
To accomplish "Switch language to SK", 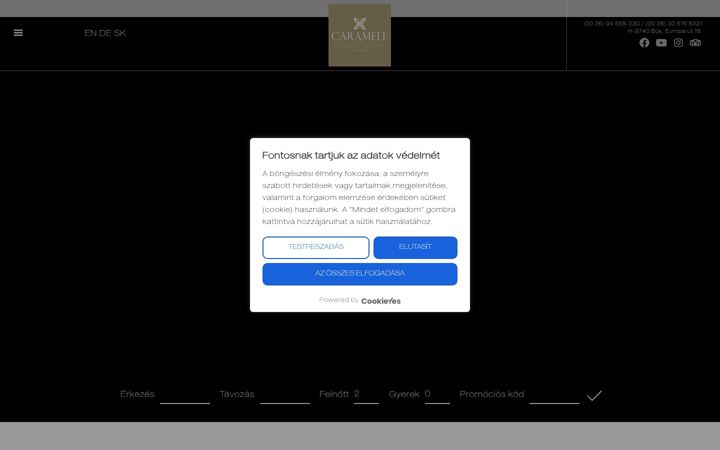I will 120,33.
